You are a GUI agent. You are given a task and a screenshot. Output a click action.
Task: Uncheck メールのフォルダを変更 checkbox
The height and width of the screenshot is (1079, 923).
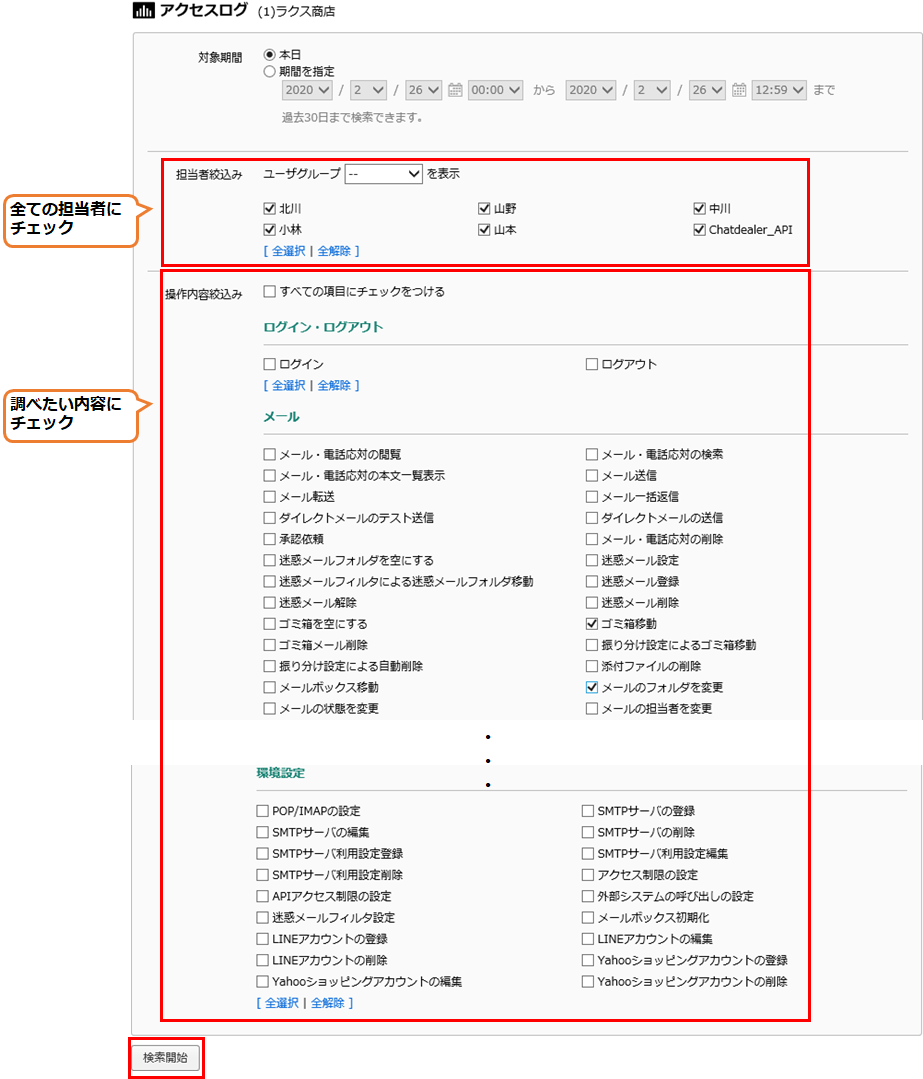tap(592, 687)
